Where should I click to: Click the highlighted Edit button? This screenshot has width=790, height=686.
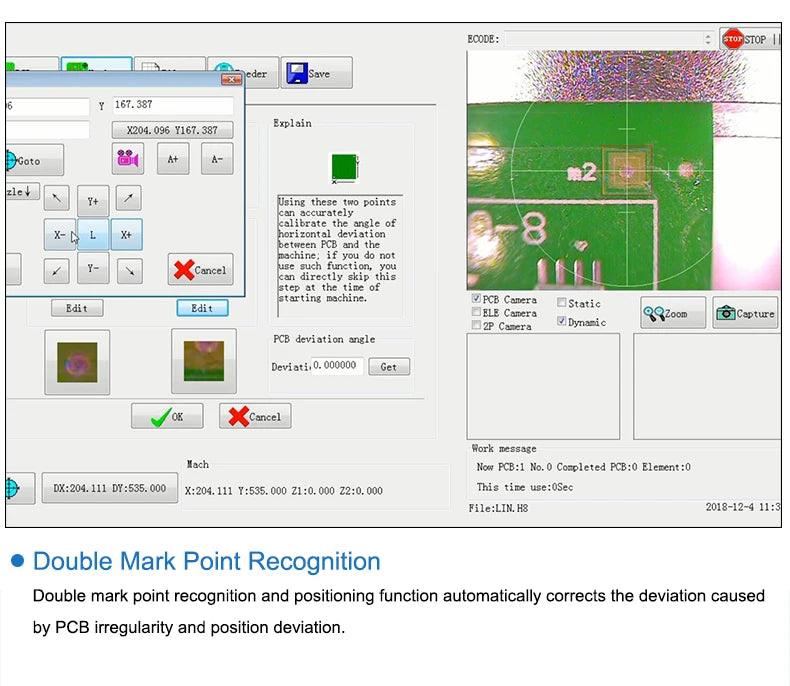click(x=203, y=308)
